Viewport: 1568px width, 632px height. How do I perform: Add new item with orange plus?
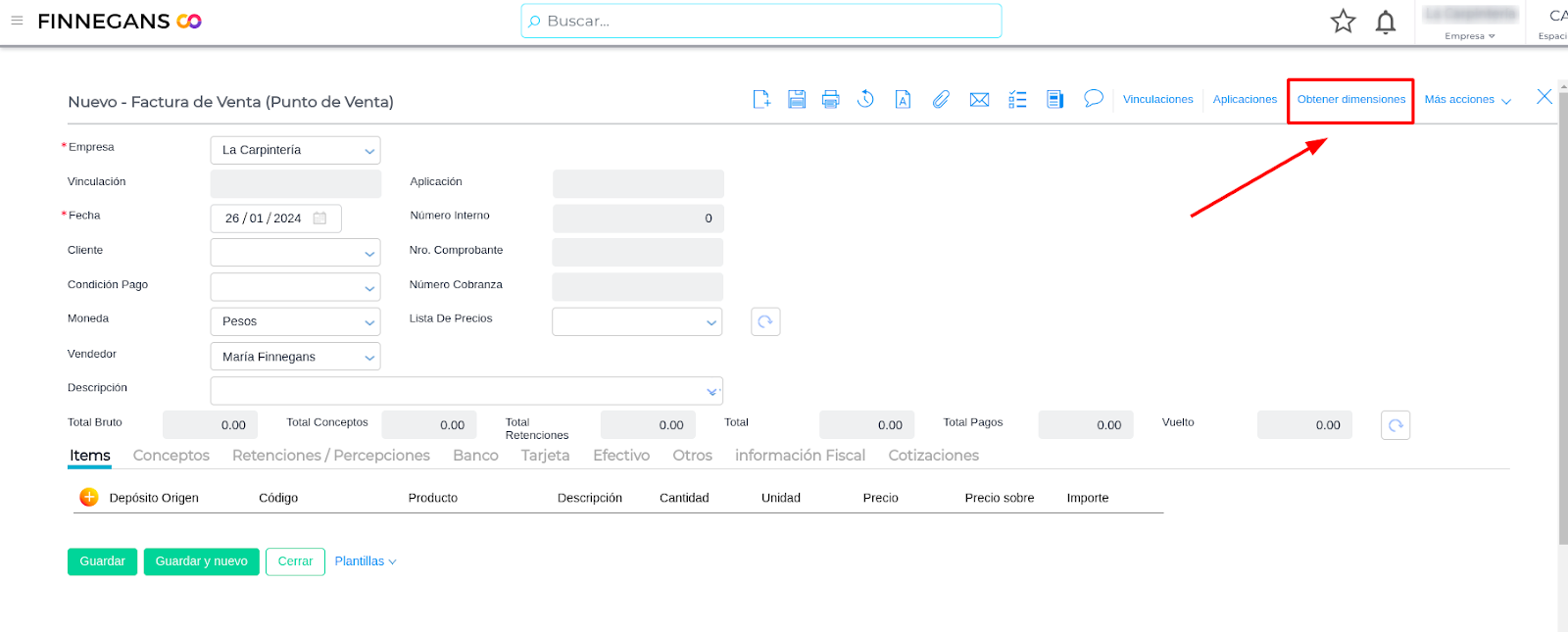[88, 497]
